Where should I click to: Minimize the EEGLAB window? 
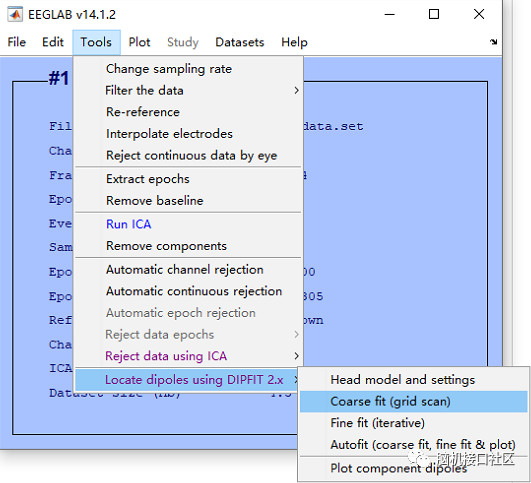click(390, 15)
